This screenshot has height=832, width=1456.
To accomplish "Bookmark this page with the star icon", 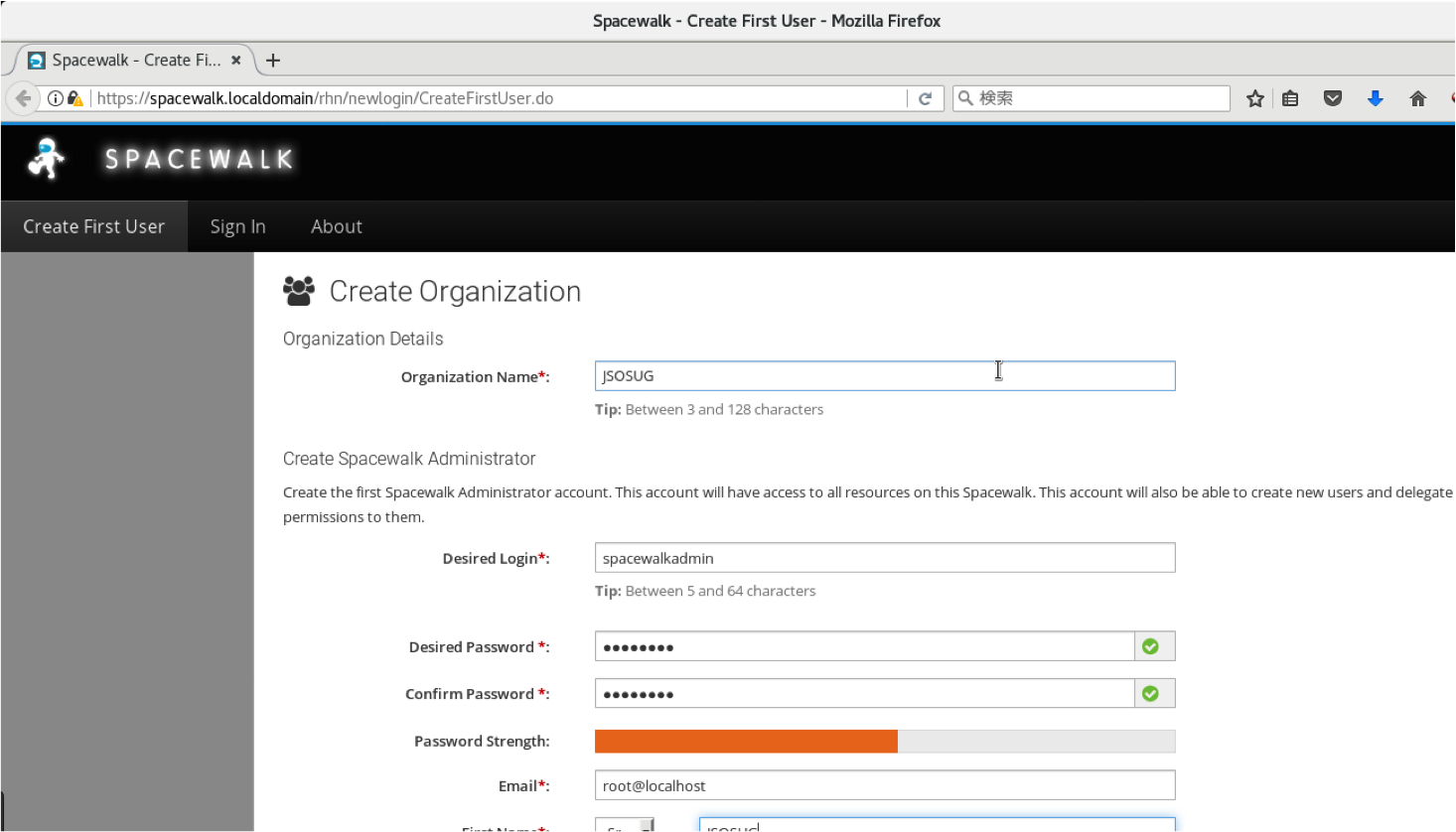I will click(x=1255, y=98).
